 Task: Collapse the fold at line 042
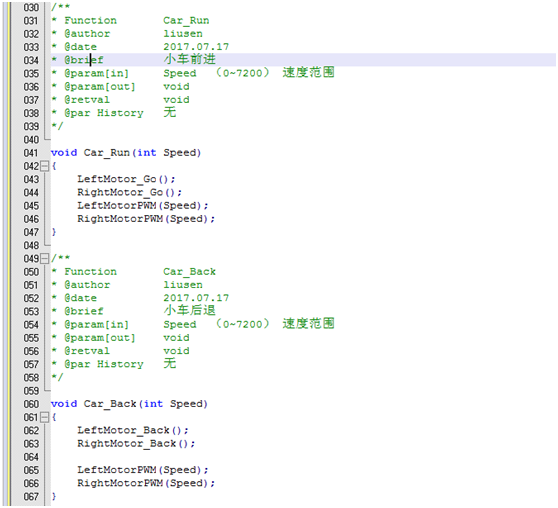click(x=44, y=166)
